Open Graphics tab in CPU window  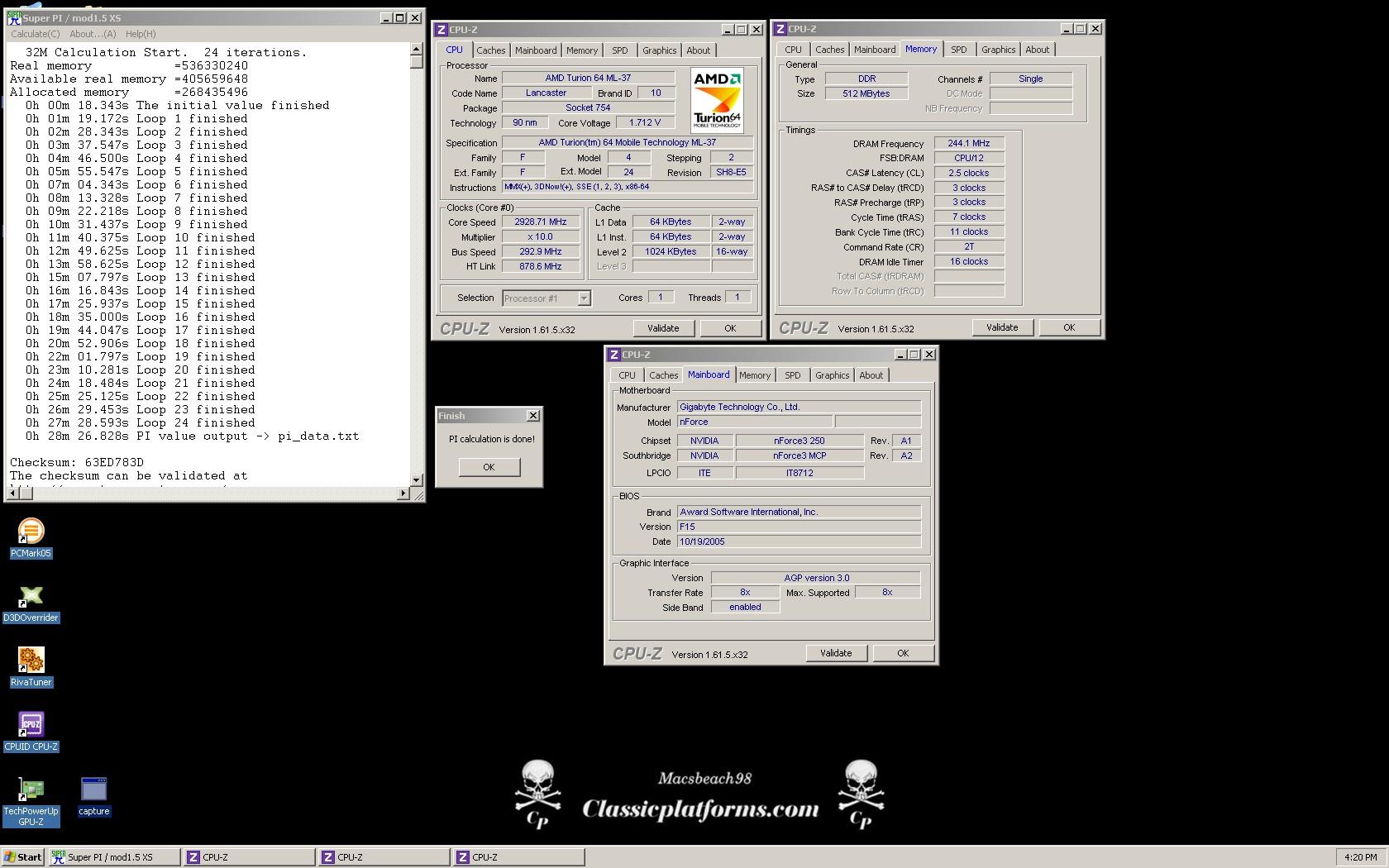[x=659, y=50]
